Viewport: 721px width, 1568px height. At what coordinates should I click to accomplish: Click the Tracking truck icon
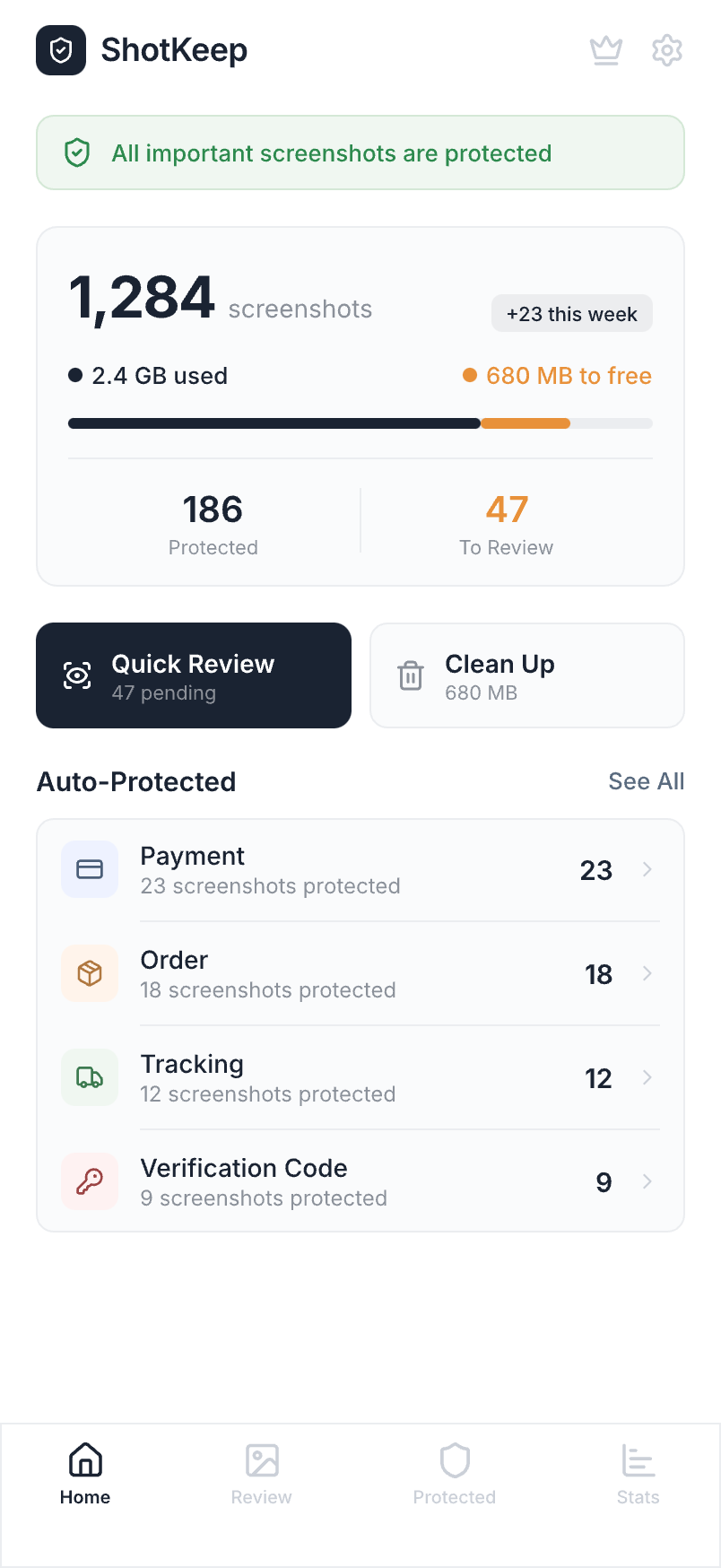[90, 1077]
